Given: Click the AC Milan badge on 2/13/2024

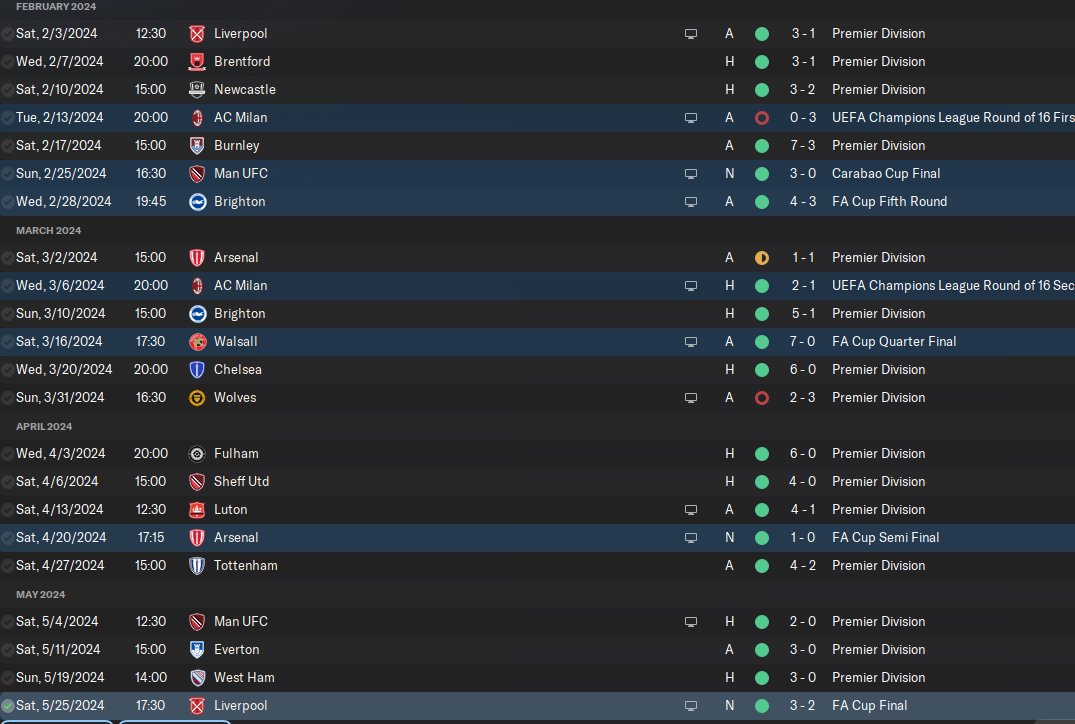Looking at the screenshot, I should click(197, 118).
